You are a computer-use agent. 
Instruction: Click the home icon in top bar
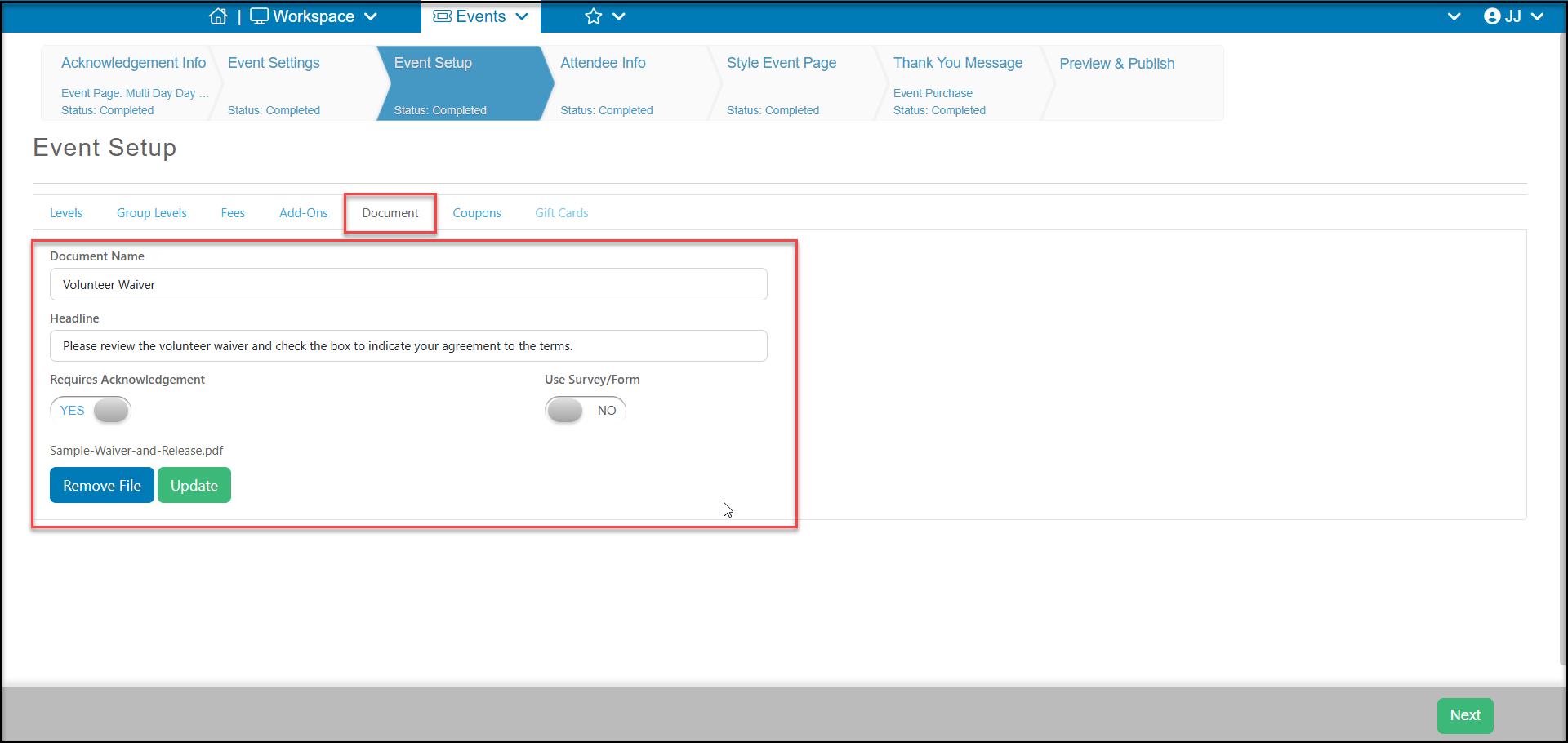218,16
